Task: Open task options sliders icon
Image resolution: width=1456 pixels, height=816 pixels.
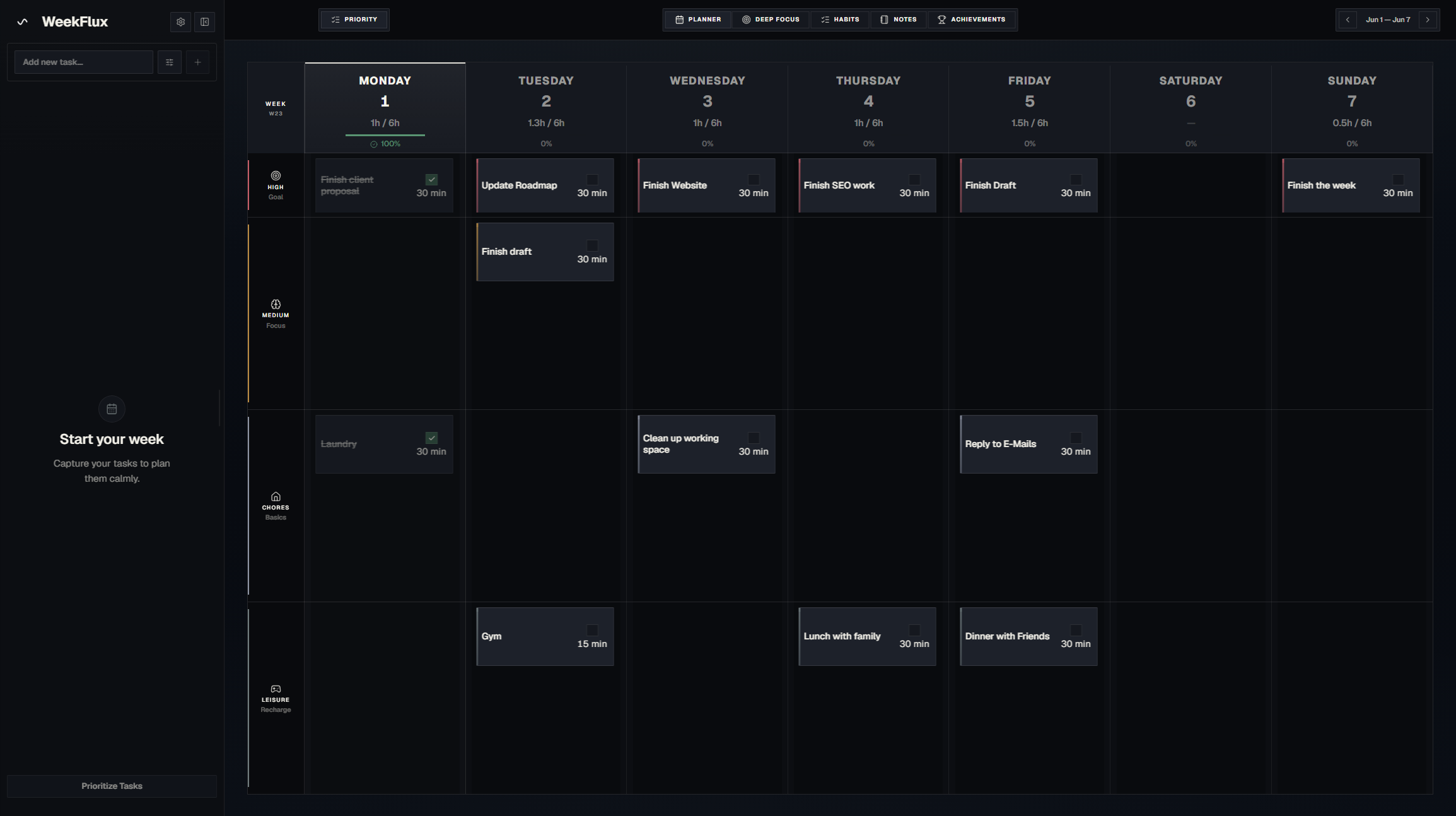Action: pyautogui.click(x=169, y=62)
